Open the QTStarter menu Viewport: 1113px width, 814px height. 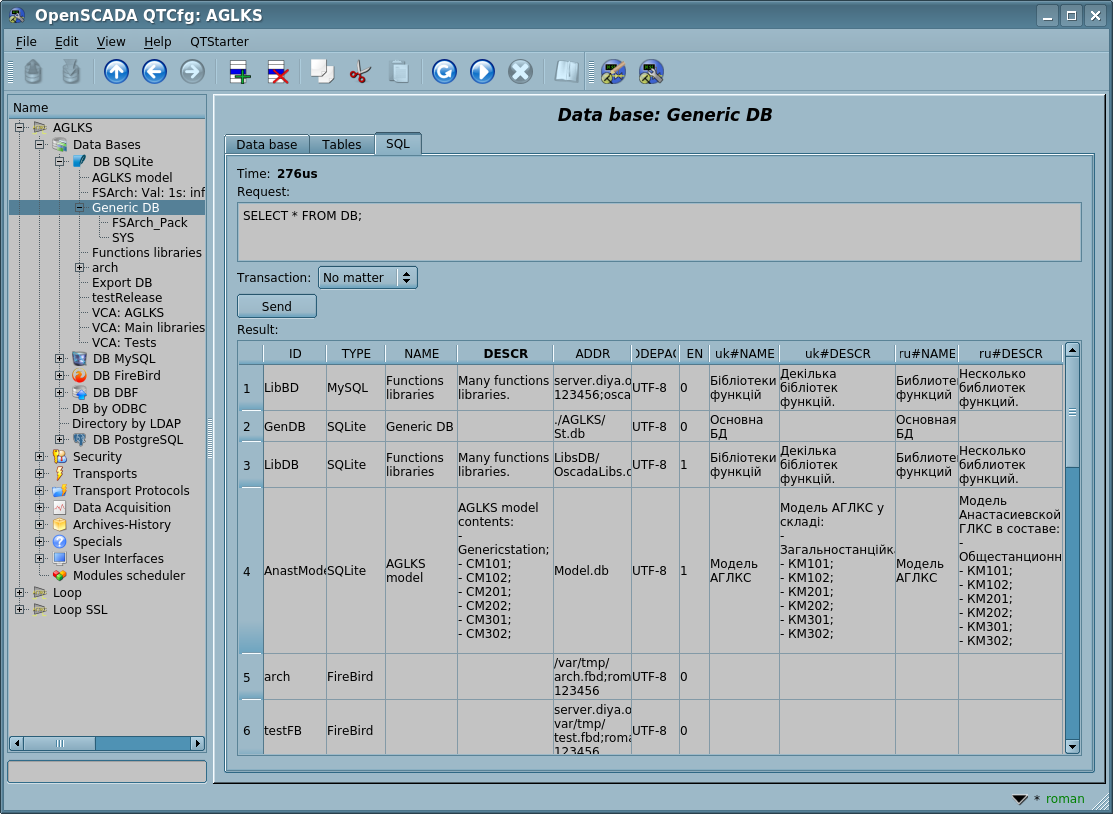[219, 42]
